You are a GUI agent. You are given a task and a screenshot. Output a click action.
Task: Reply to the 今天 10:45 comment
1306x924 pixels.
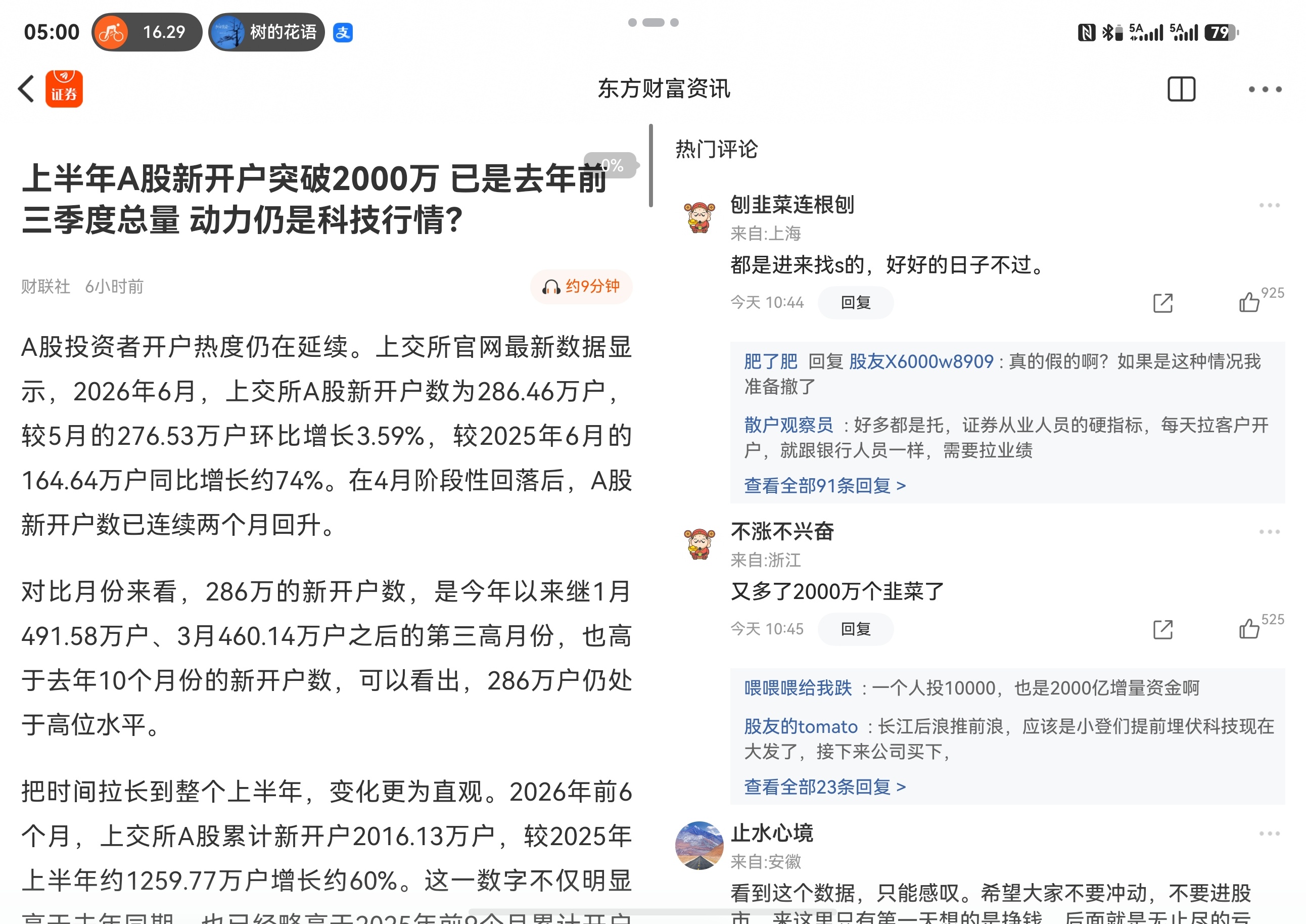[x=855, y=629]
